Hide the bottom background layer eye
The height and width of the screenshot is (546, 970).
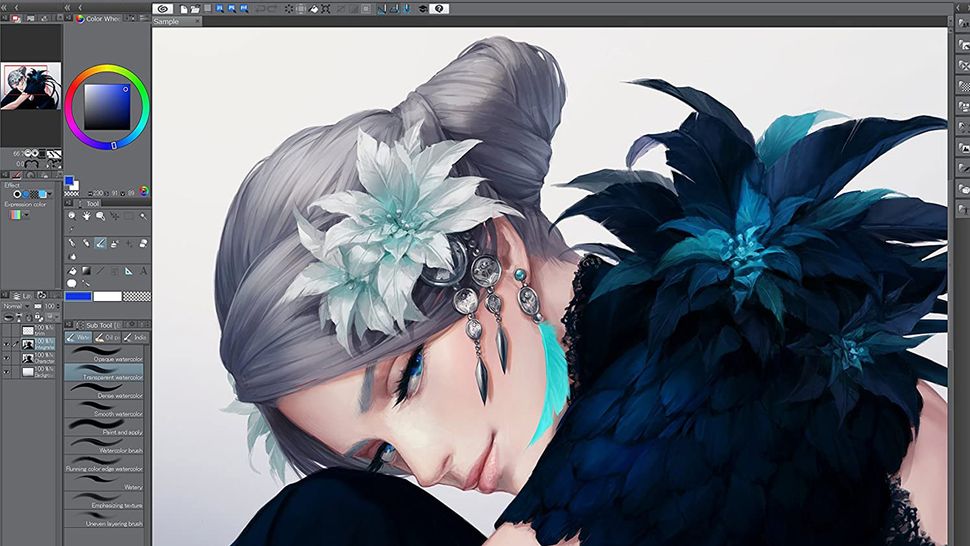(7, 372)
